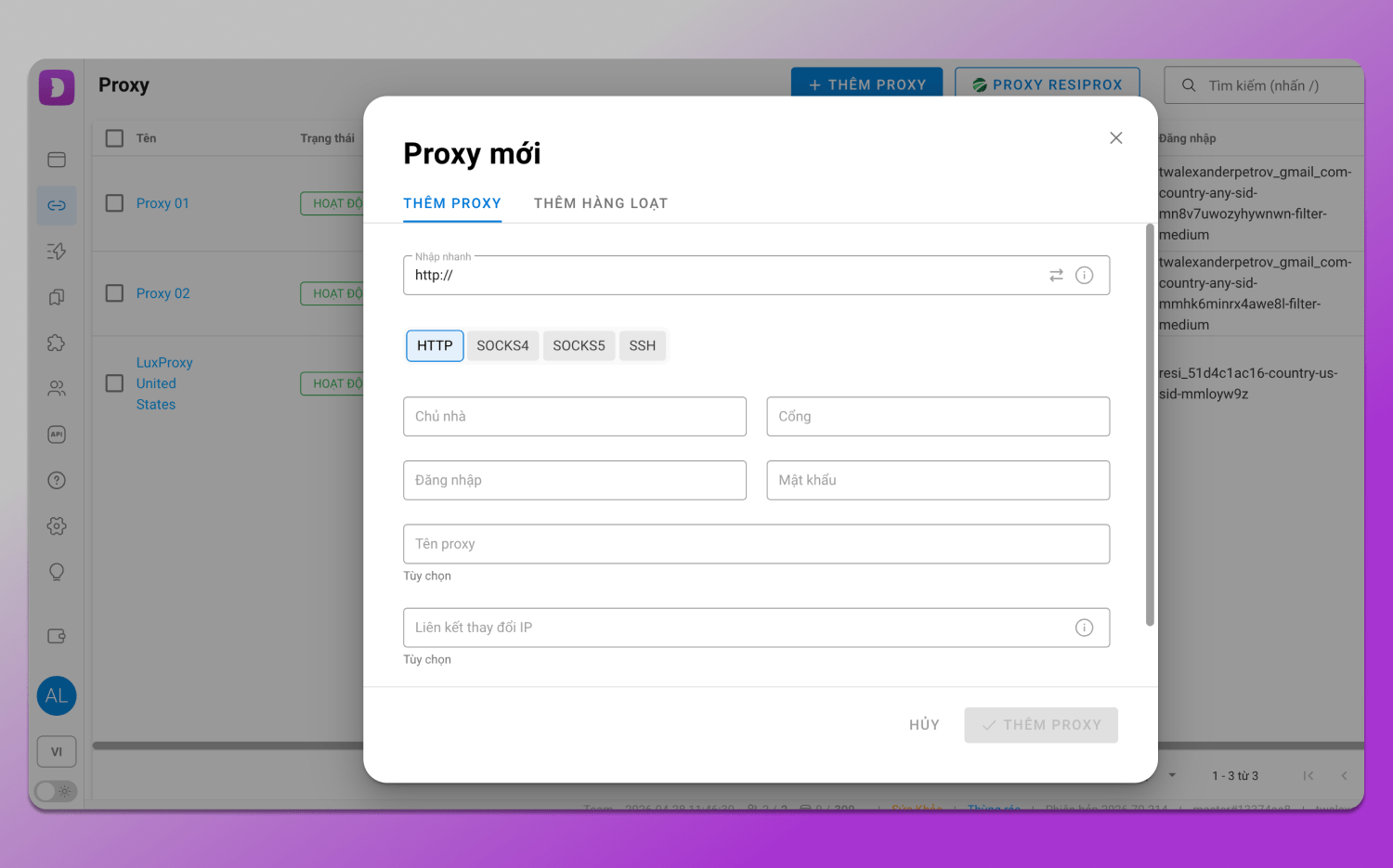Image resolution: width=1393 pixels, height=868 pixels.
Task: Open rows per page dropdown arrow
Action: (x=1172, y=776)
